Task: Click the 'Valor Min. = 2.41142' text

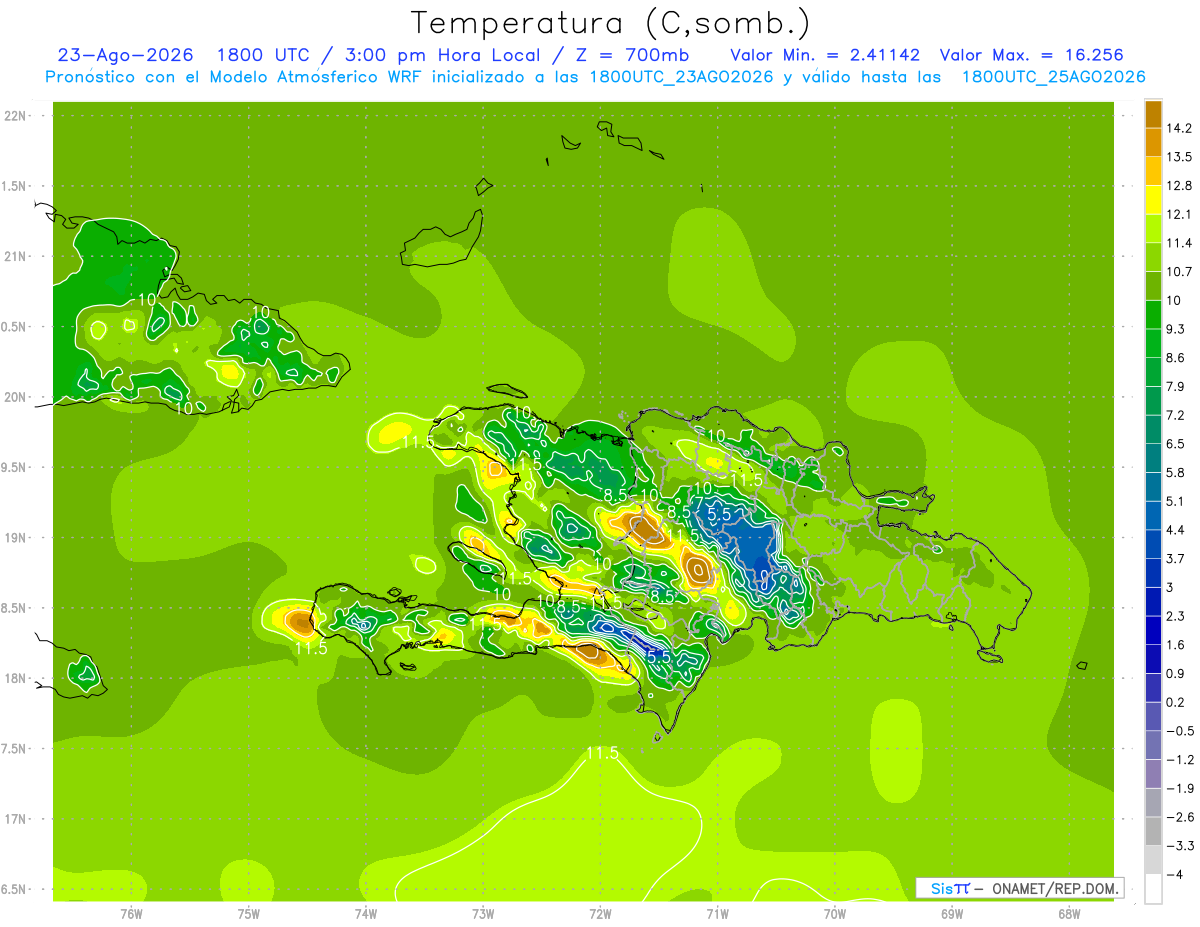Action: 825,55
